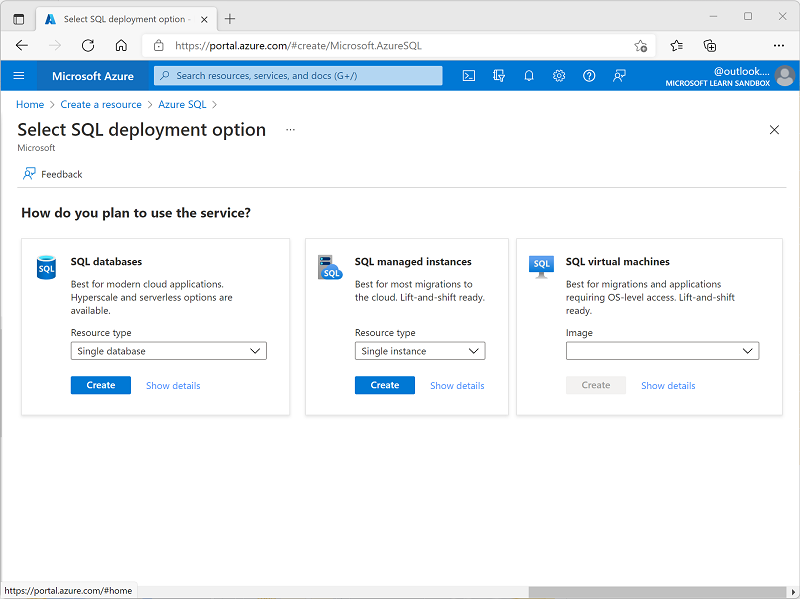800x599 pixels.
Task: Click the Feedback command button
Action: pyautogui.click(x=52, y=174)
